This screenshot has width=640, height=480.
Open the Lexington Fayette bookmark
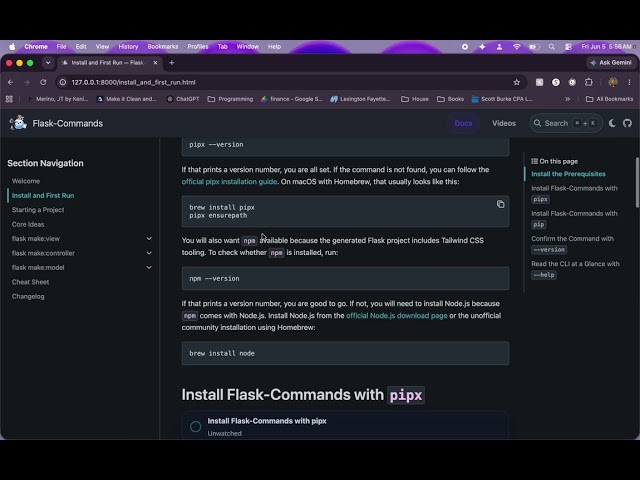point(360,99)
